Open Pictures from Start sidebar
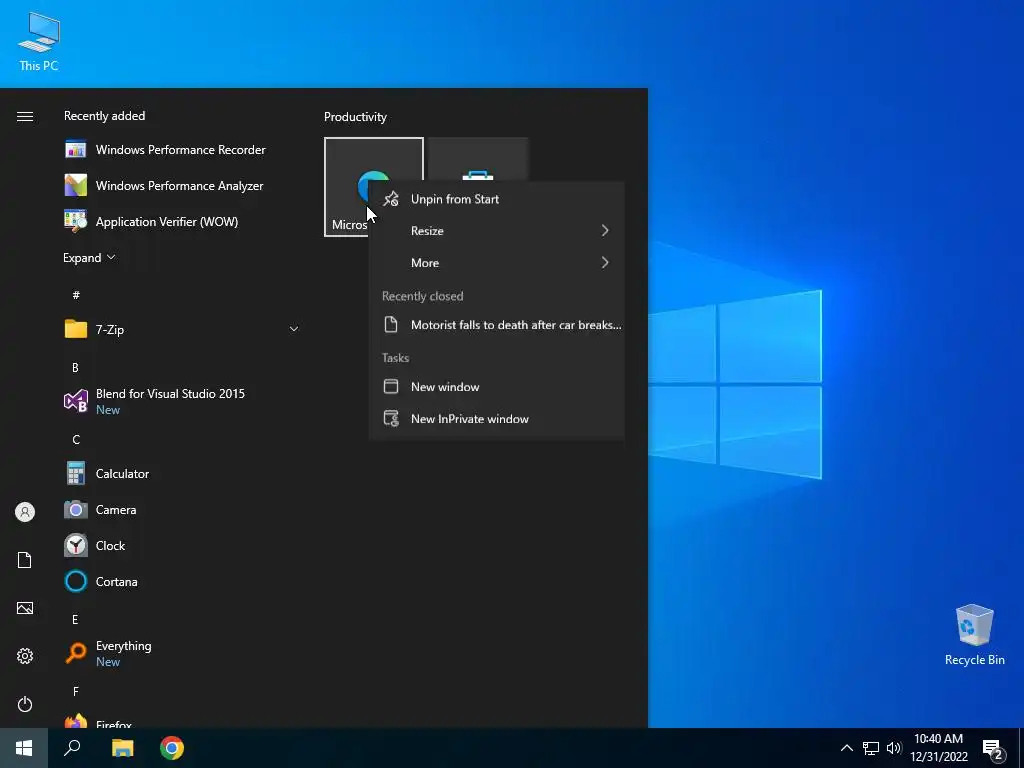 coord(25,608)
